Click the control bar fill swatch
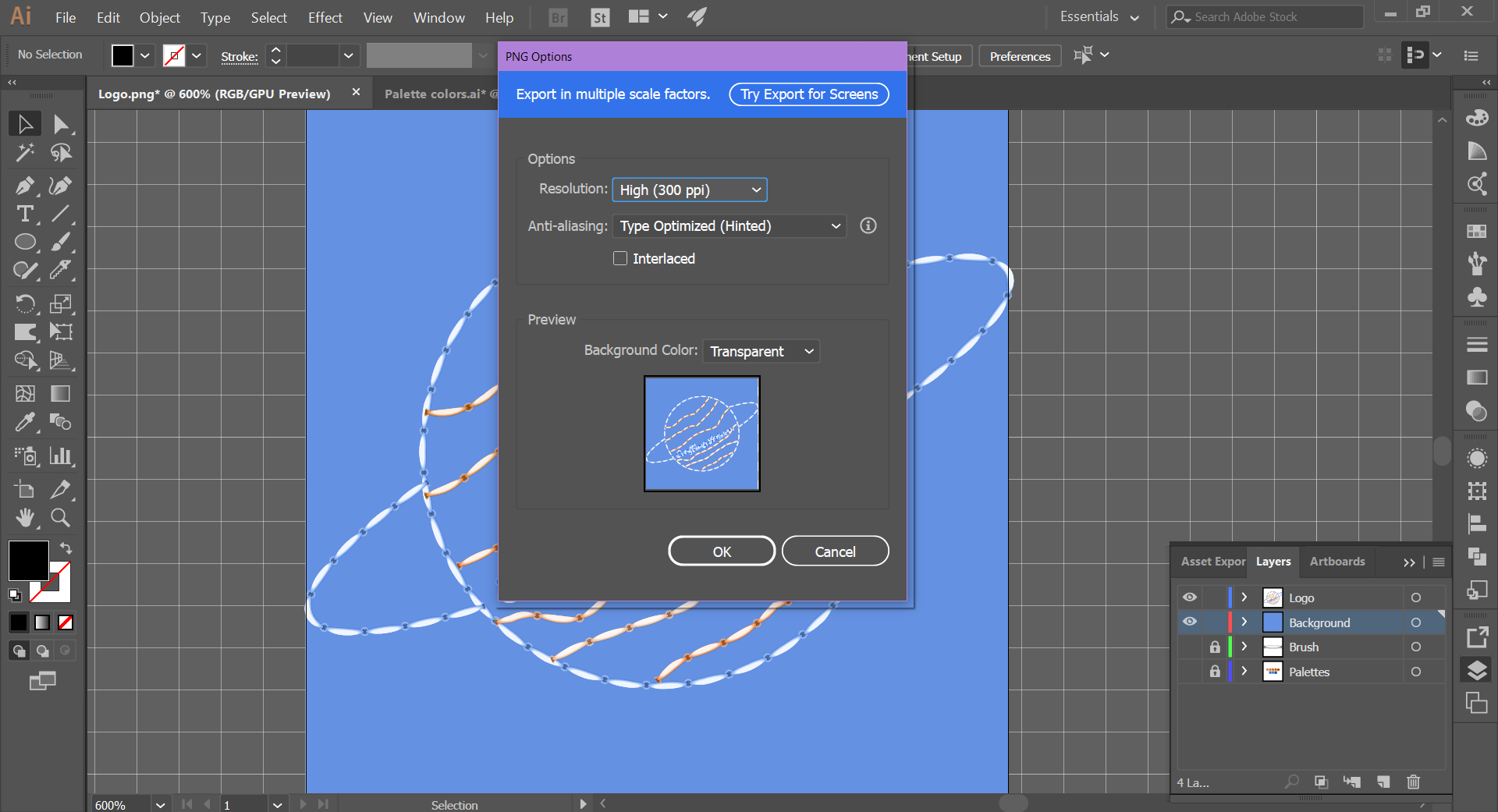1498x812 pixels. [x=122, y=55]
